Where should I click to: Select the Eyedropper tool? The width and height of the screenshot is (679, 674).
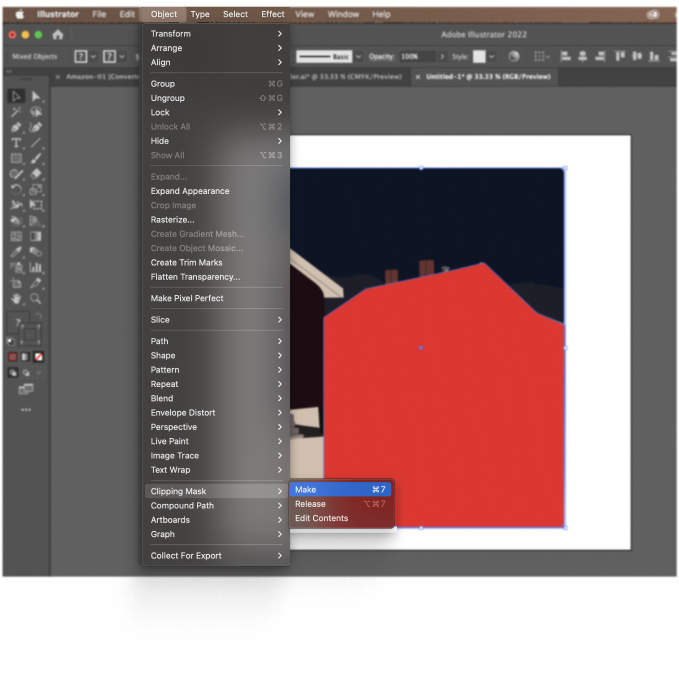(x=16, y=252)
